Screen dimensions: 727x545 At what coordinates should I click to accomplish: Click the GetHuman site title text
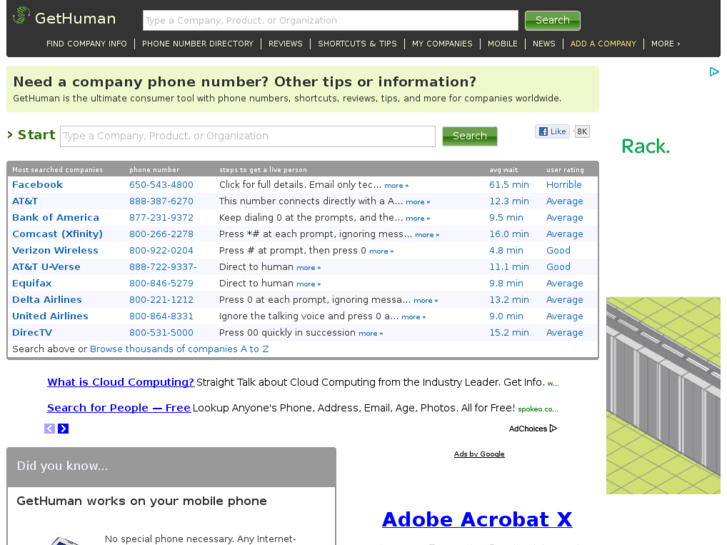75,19
